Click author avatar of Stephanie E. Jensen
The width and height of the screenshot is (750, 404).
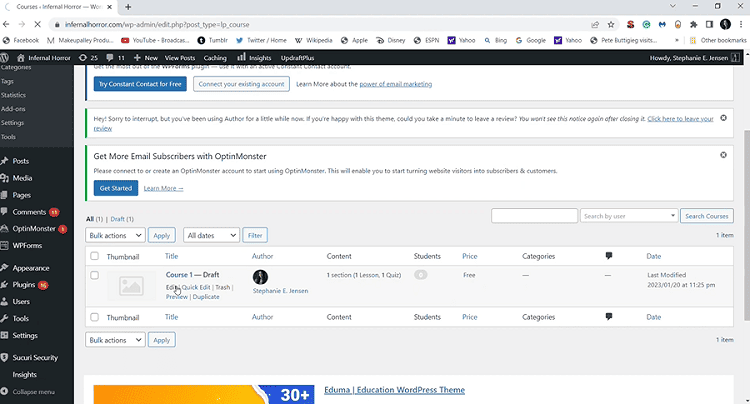[260, 277]
